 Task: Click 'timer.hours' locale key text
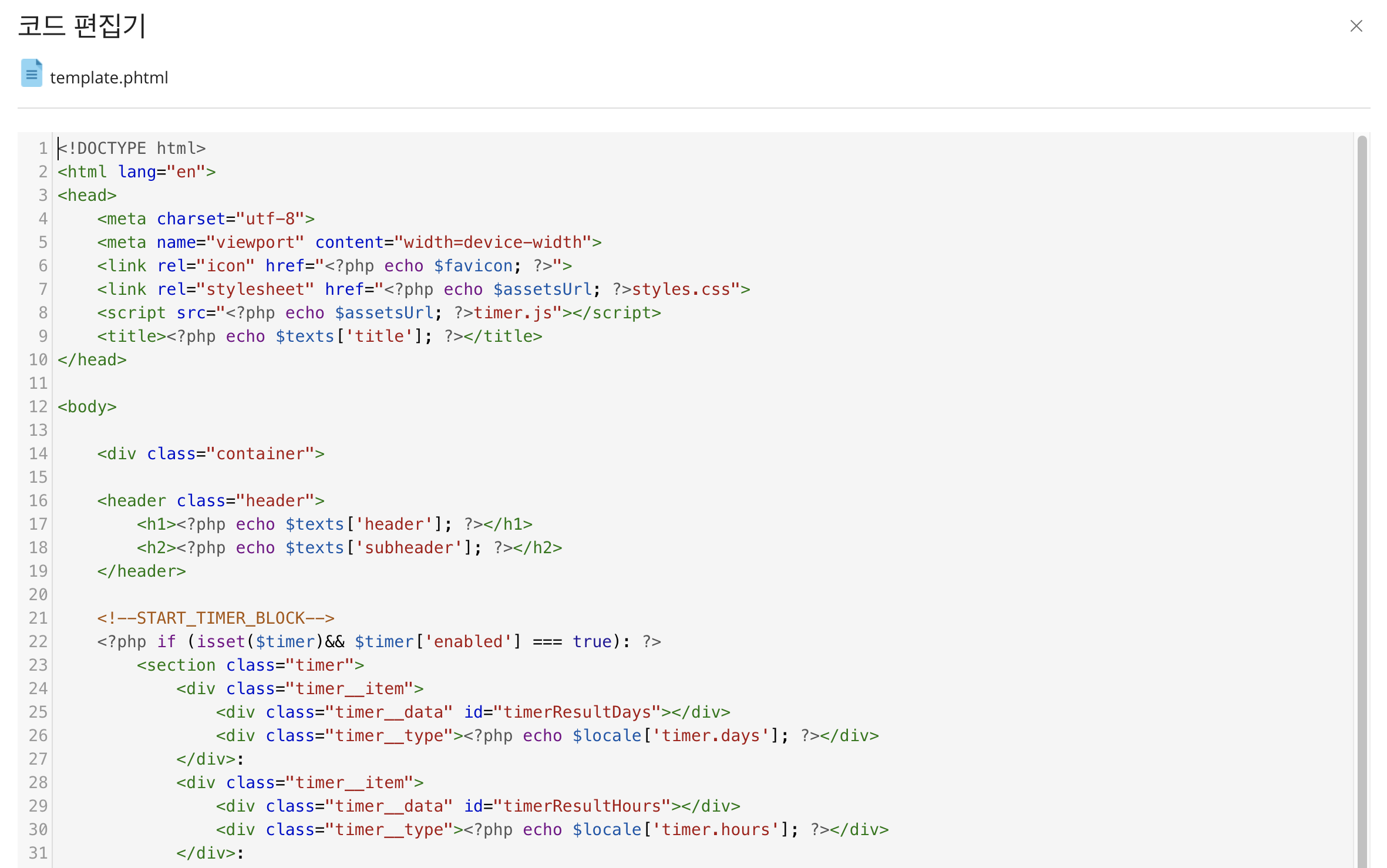coord(715,829)
